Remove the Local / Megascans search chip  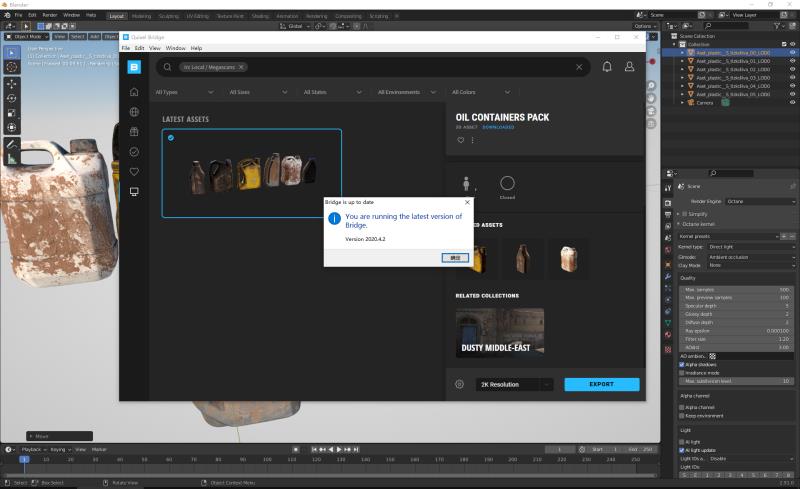pyautogui.click(x=241, y=67)
